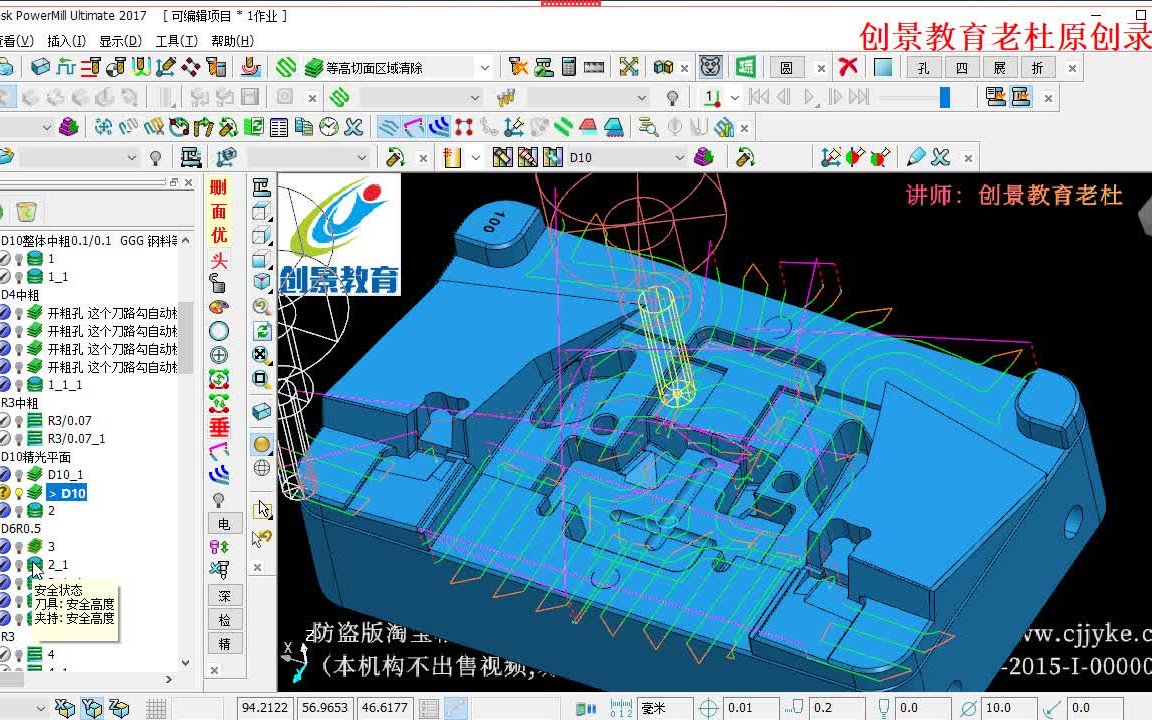Toggle light bulb beside toolpath 3

19,547
